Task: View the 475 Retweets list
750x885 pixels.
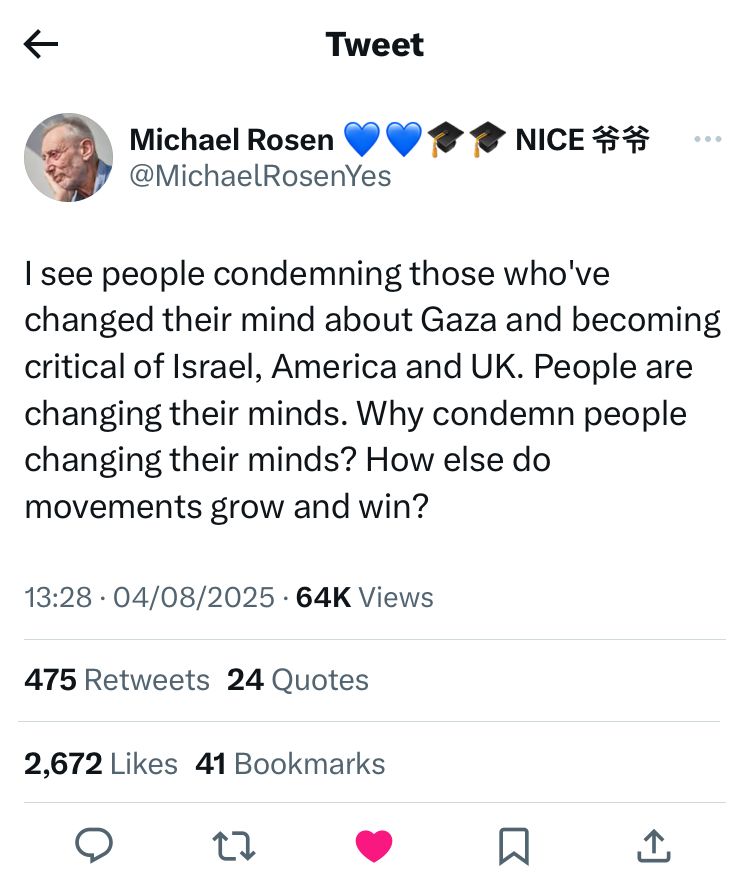Action: click(117, 680)
